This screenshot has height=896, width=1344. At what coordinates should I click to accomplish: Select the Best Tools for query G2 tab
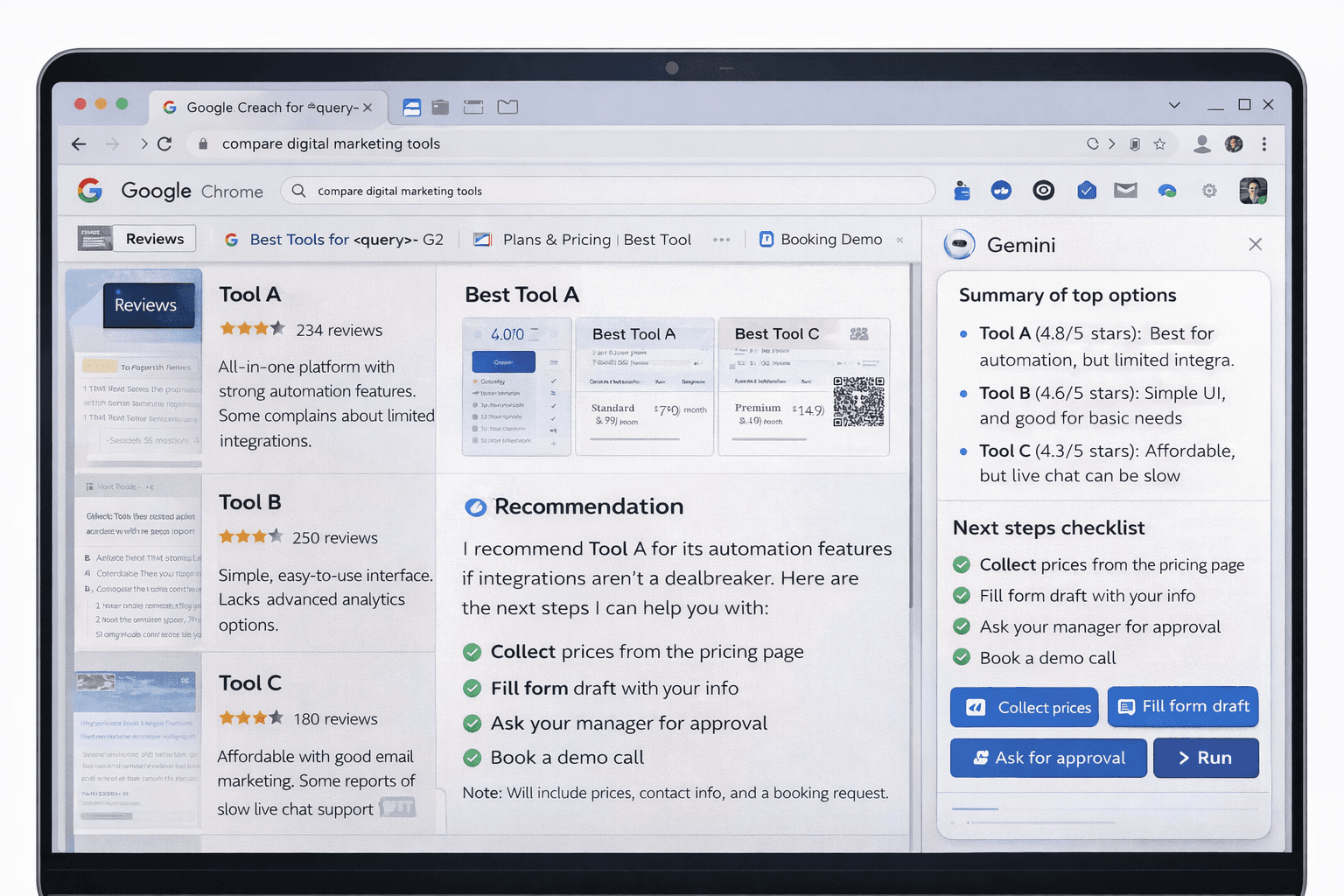point(335,239)
